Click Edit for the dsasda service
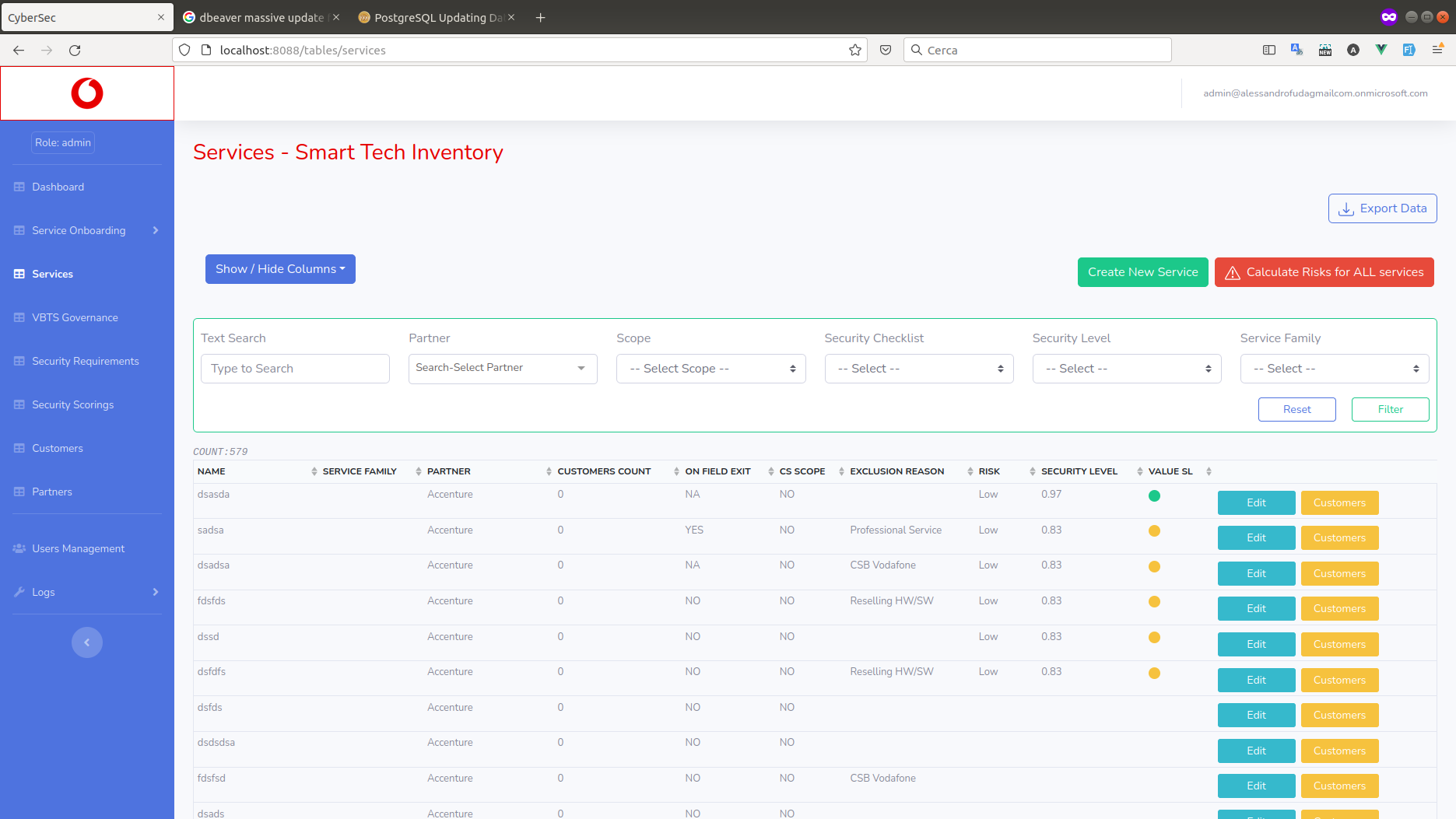This screenshot has height=819, width=1456. click(1256, 502)
